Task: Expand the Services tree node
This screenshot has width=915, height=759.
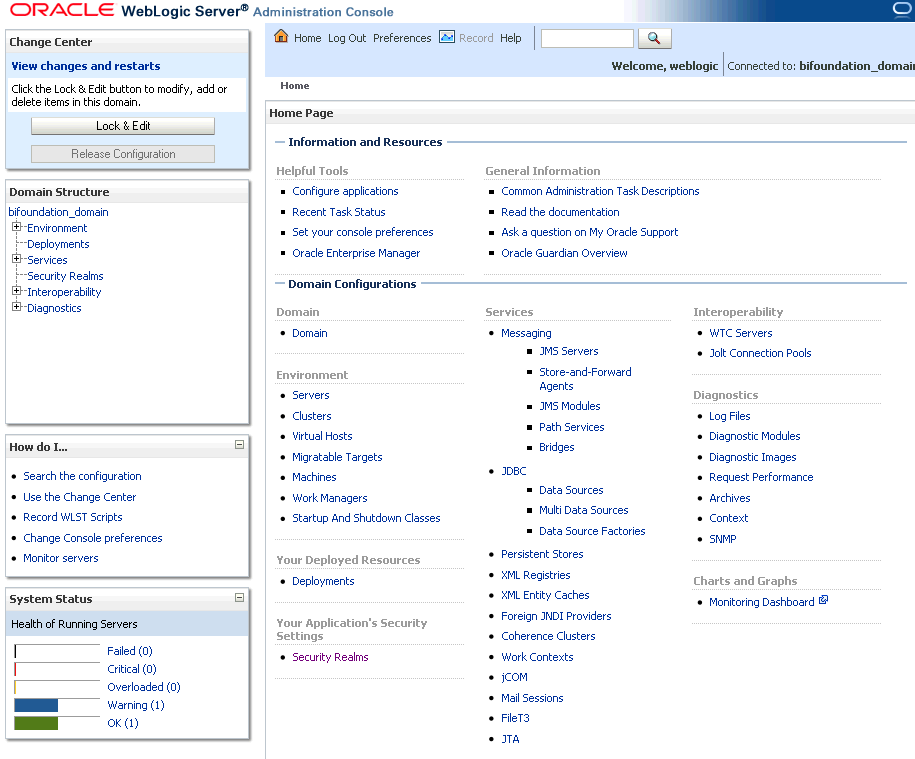Action: click(x=15, y=259)
